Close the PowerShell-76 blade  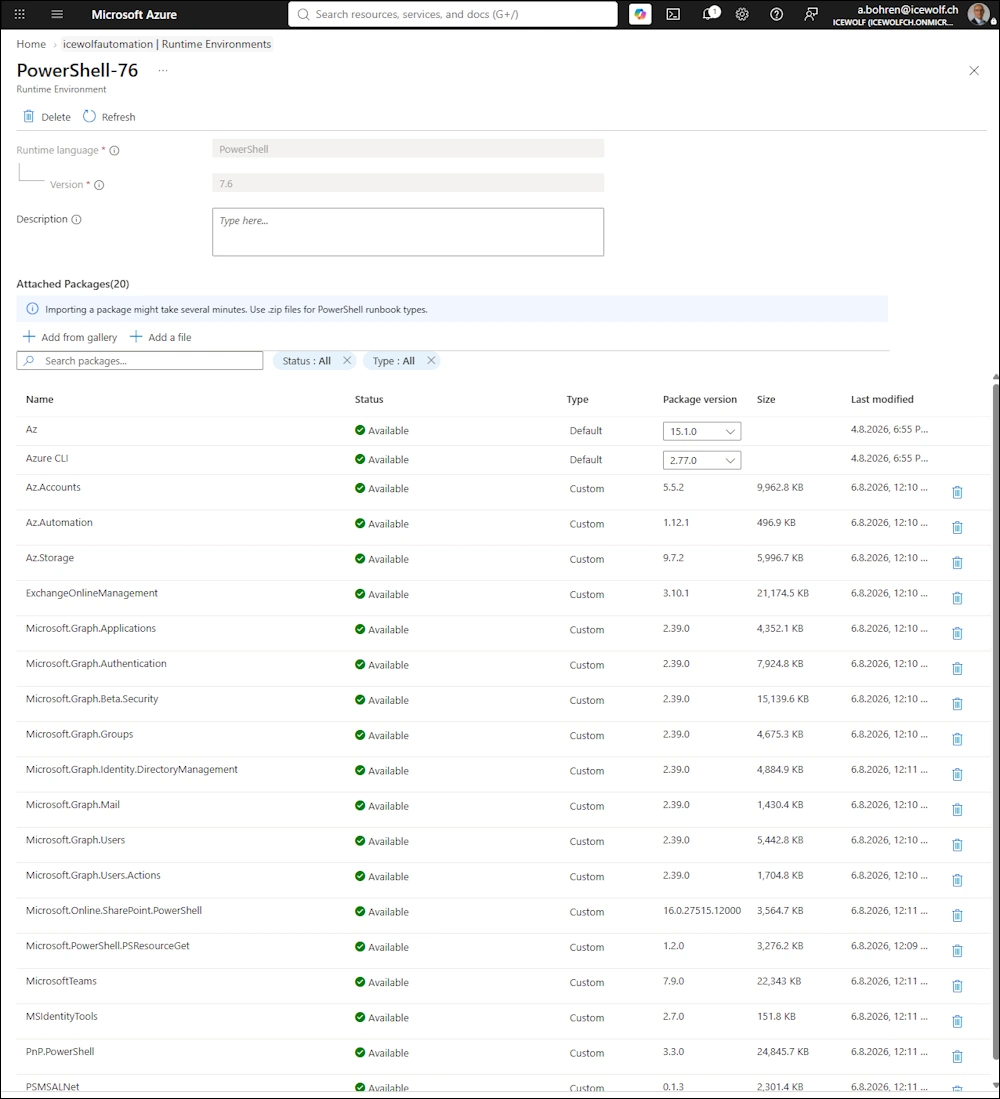tap(973, 71)
